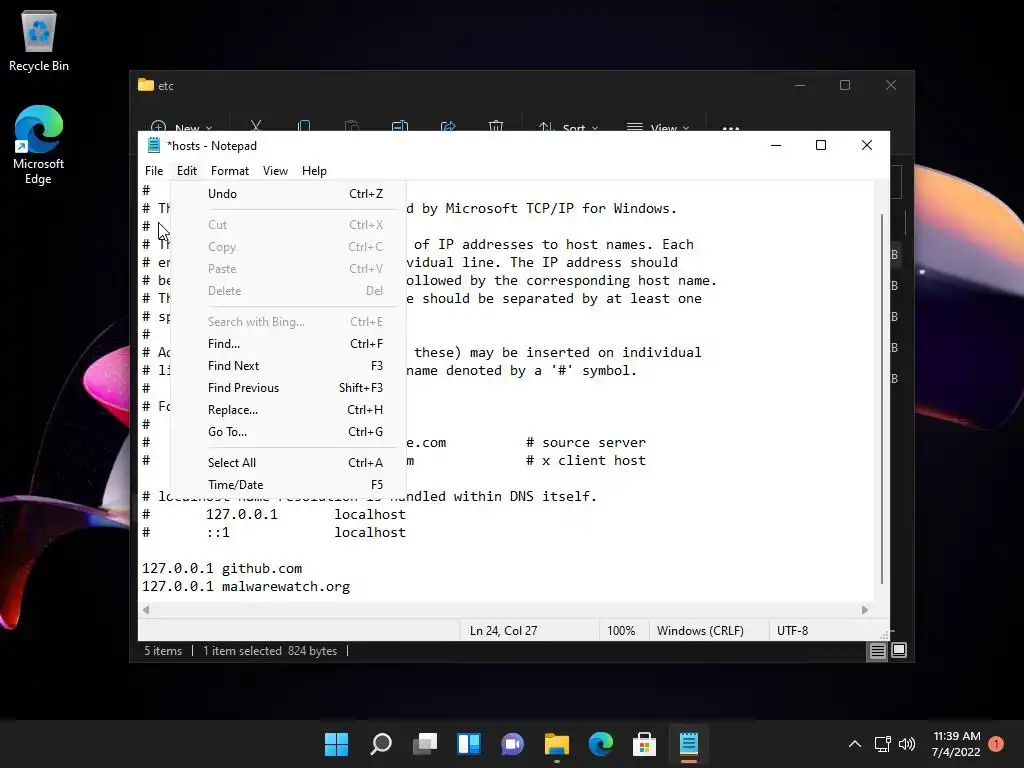Open the Notepad Format menu

(230, 170)
